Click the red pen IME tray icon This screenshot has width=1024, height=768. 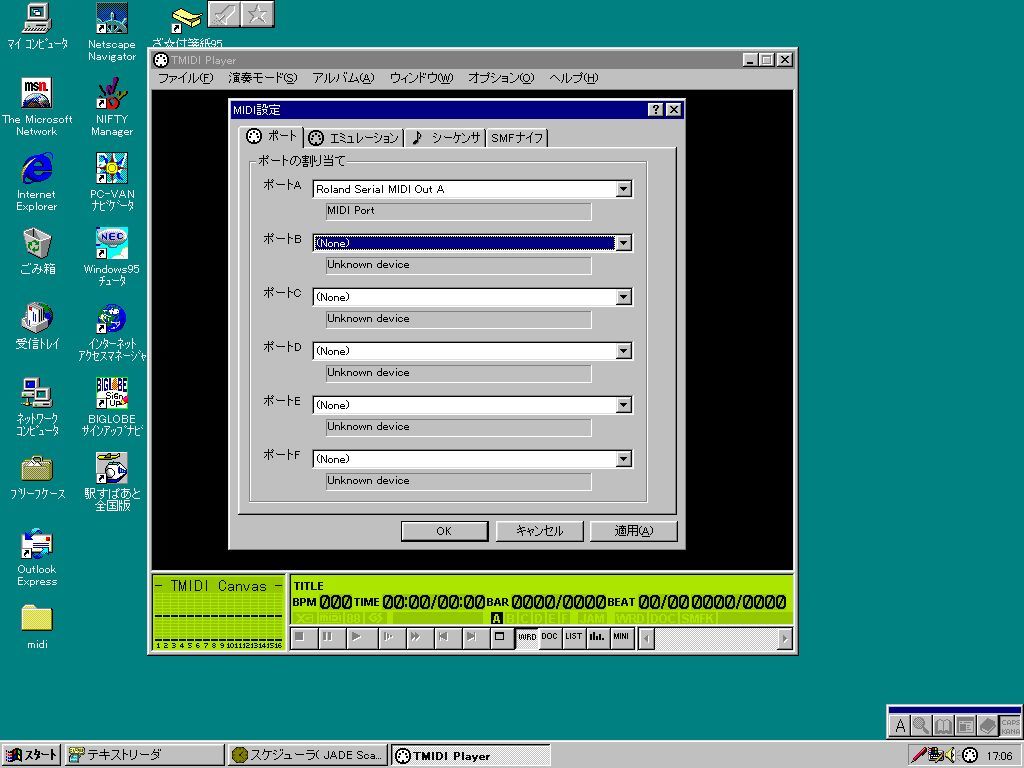pos(919,755)
